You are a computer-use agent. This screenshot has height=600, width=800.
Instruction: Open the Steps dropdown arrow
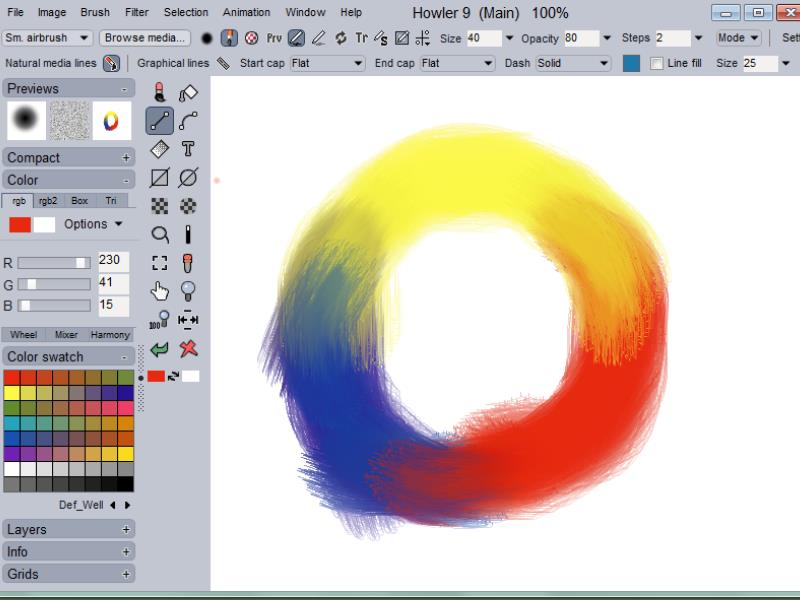point(698,38)
